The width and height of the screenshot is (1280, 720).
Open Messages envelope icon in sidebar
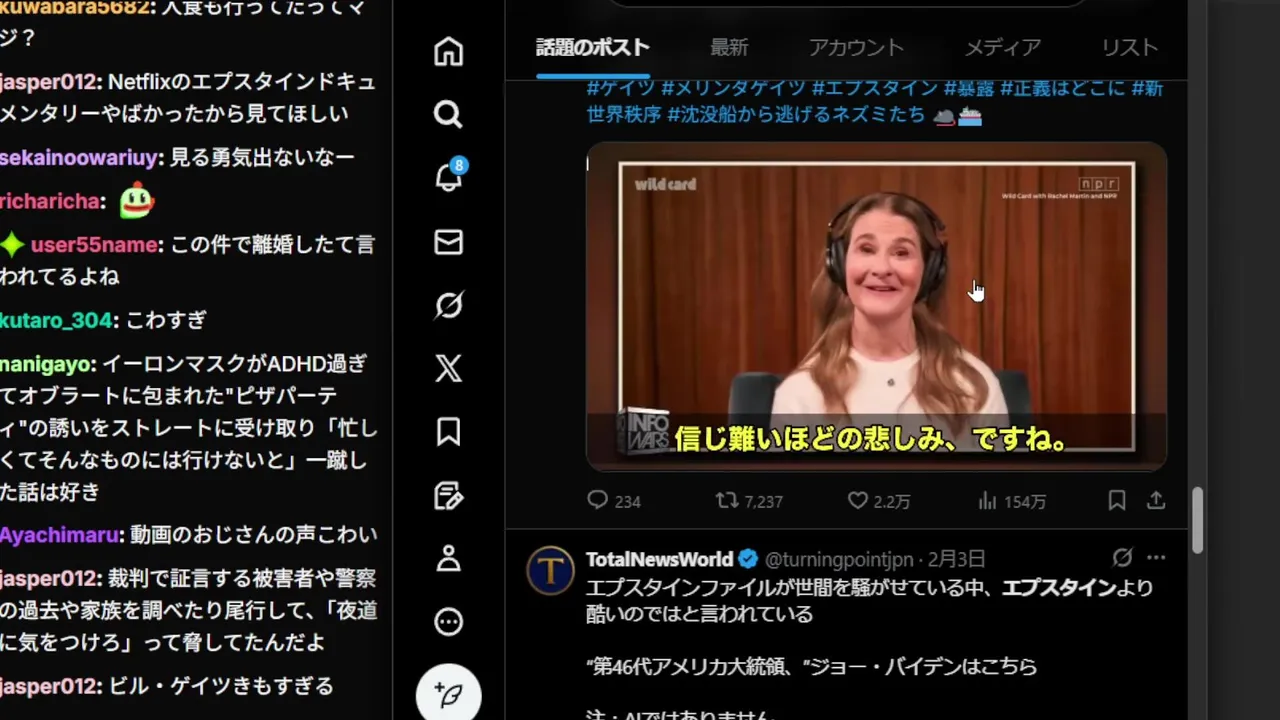tap(448, 242)
